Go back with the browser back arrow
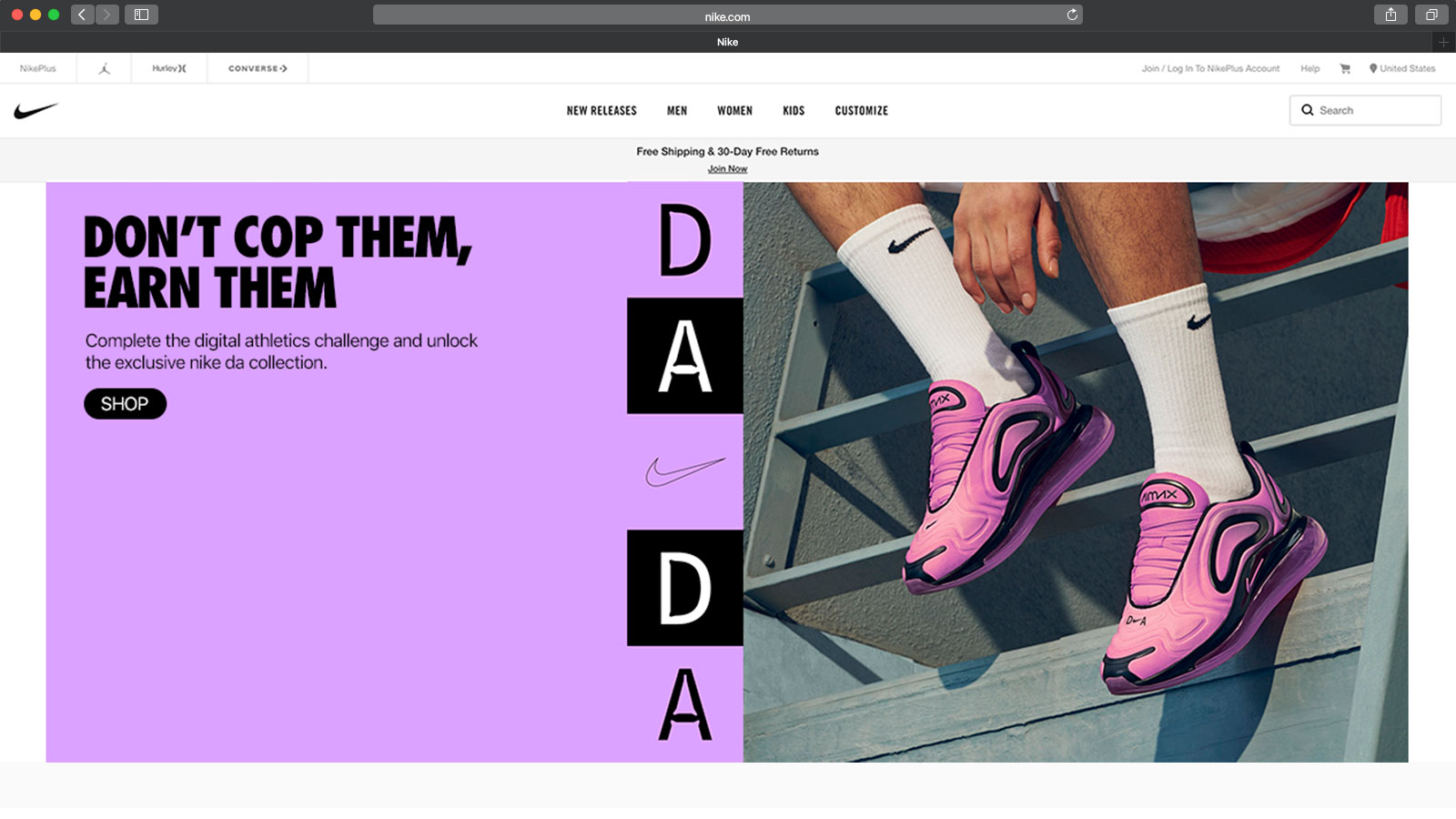The height and width of the screenshot is (819, 1456). pos(82,15)
